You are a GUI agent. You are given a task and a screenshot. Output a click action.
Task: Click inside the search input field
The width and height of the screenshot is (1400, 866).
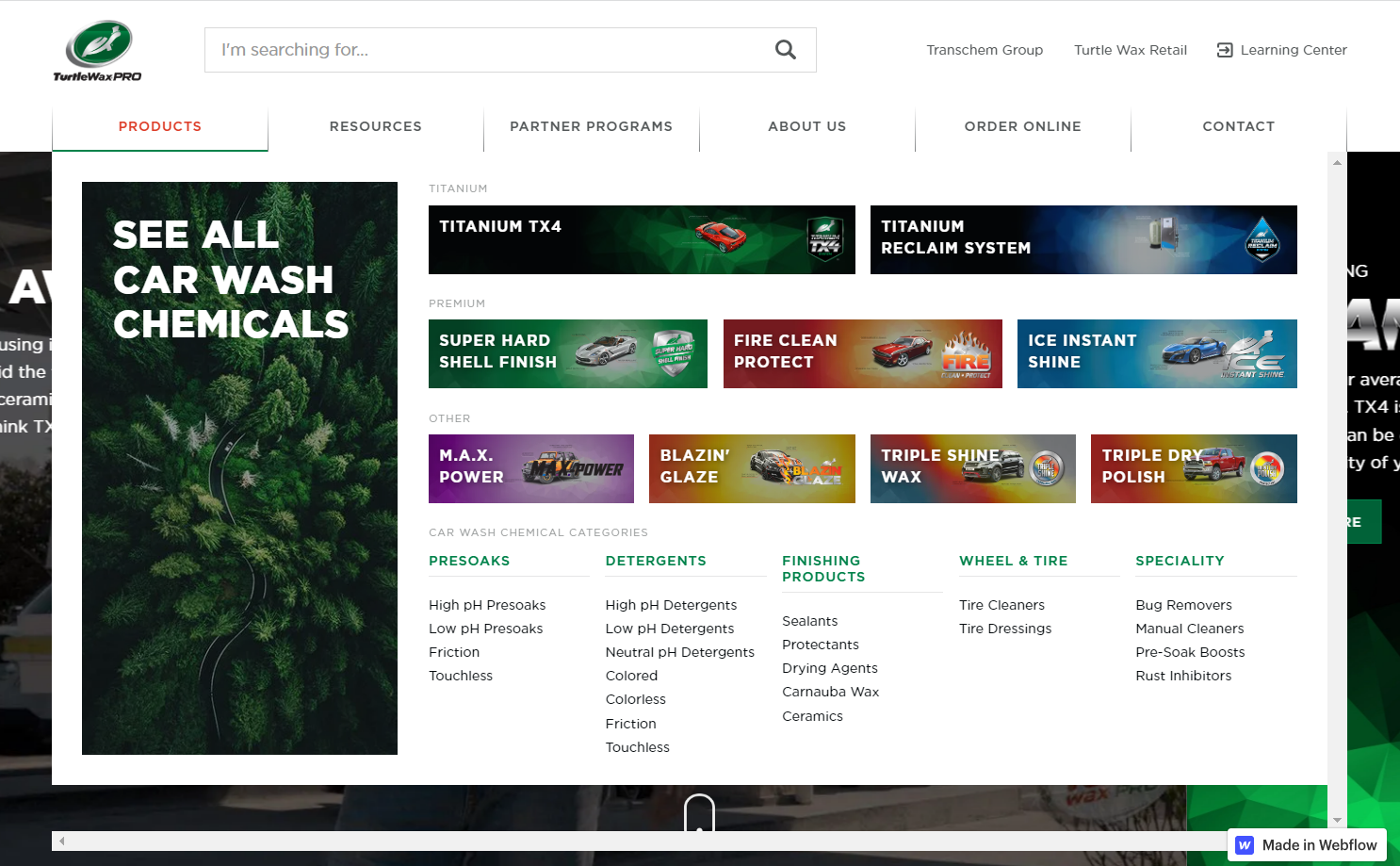(x=471, y=49)
